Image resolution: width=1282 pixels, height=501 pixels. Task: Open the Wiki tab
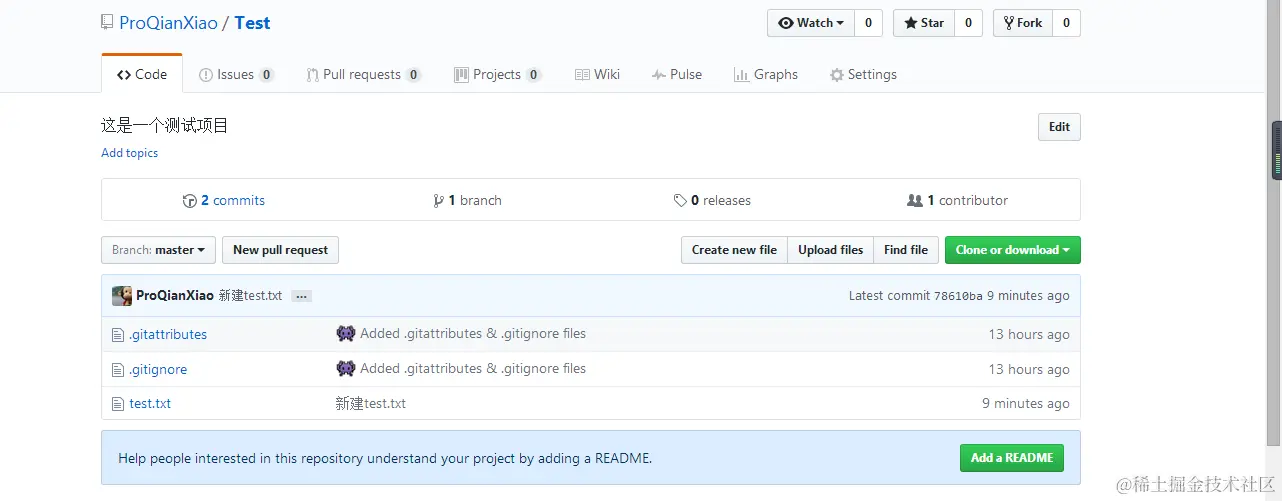point(598,74)
